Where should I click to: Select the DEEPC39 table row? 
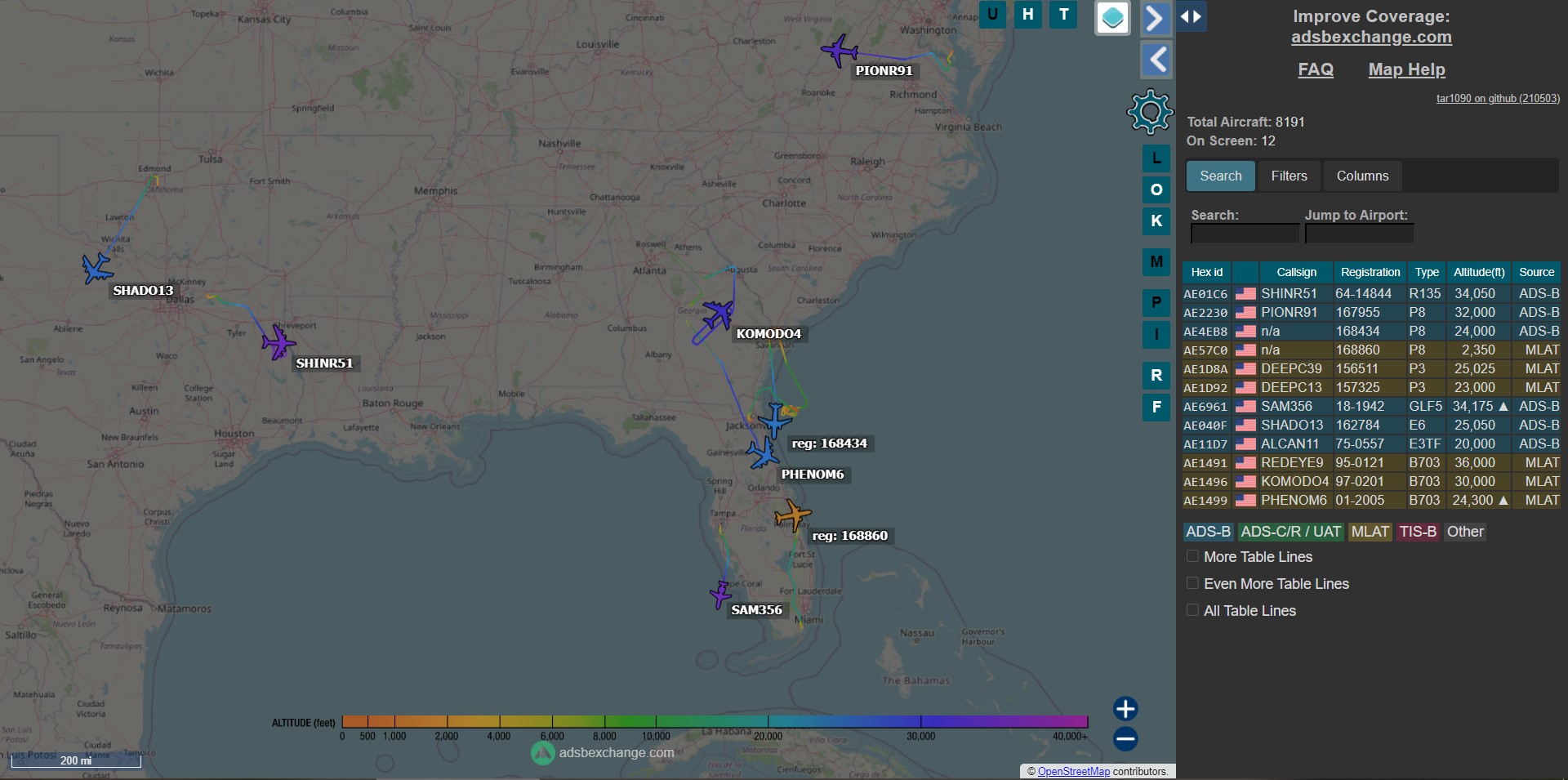[1371, 368]
